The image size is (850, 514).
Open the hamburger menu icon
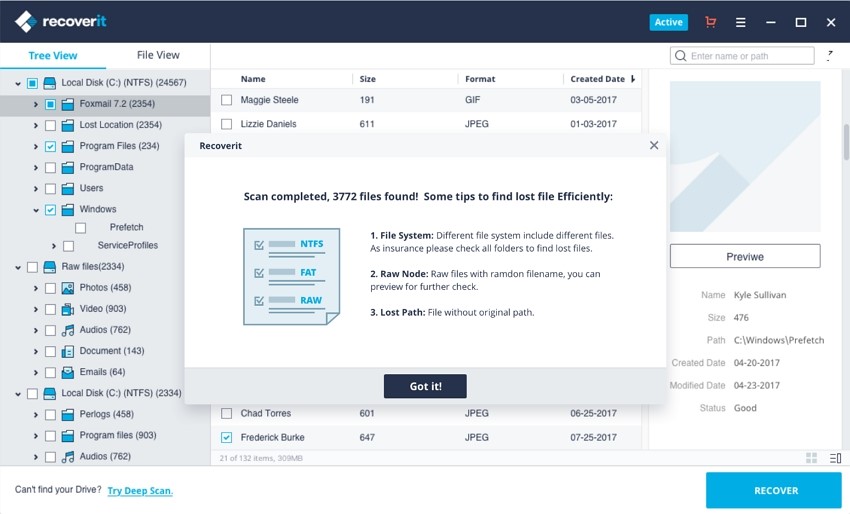(740, 22)
